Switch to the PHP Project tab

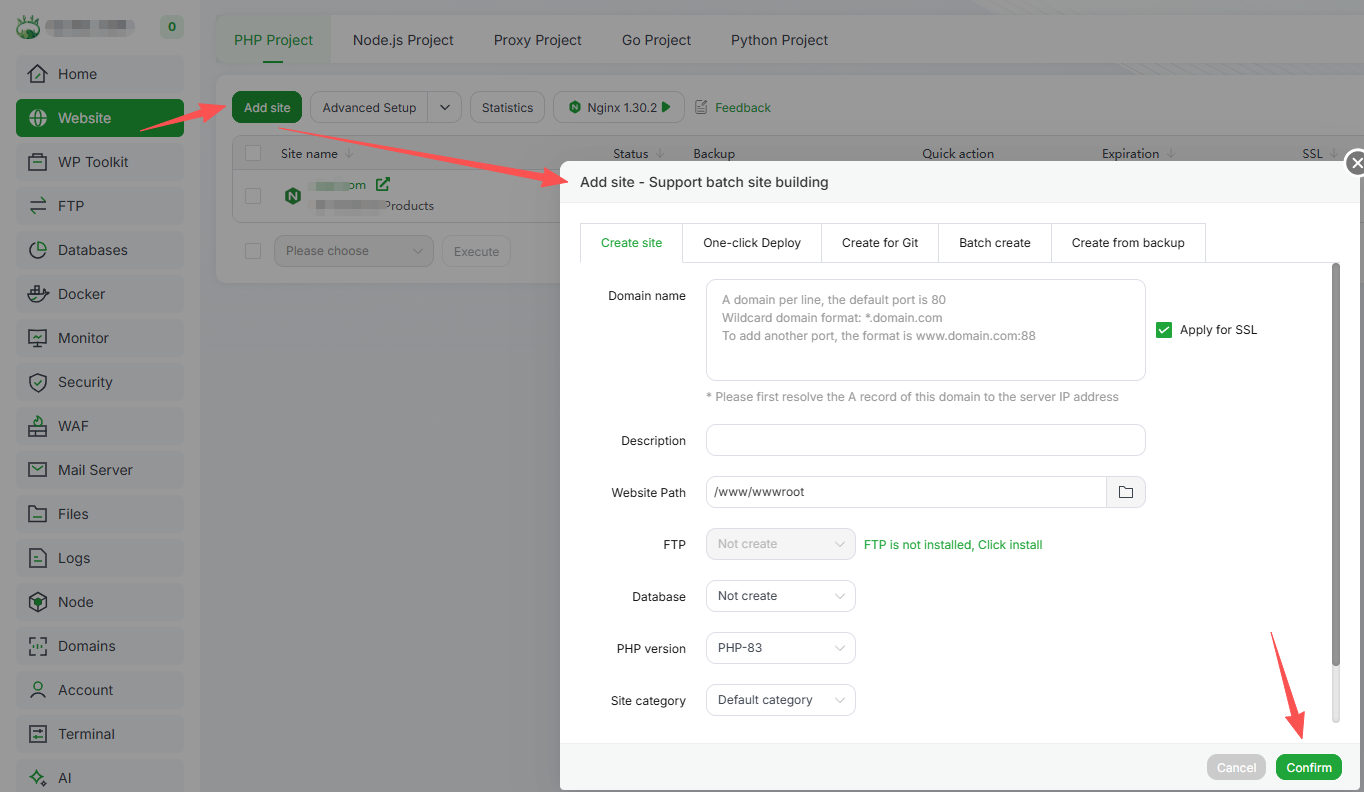click(x=273, y=40)
